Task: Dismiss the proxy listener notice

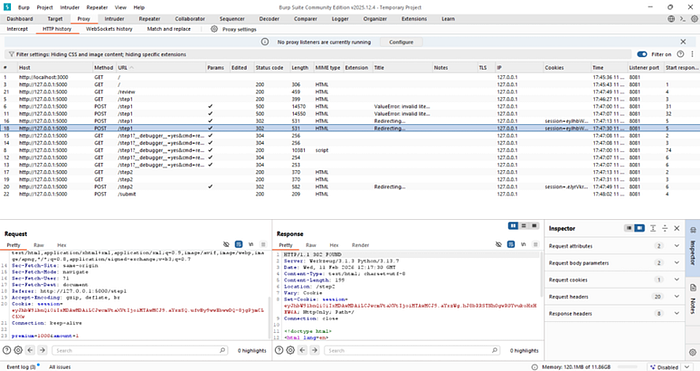Action: pyautogui.click(x=683, y=42)
